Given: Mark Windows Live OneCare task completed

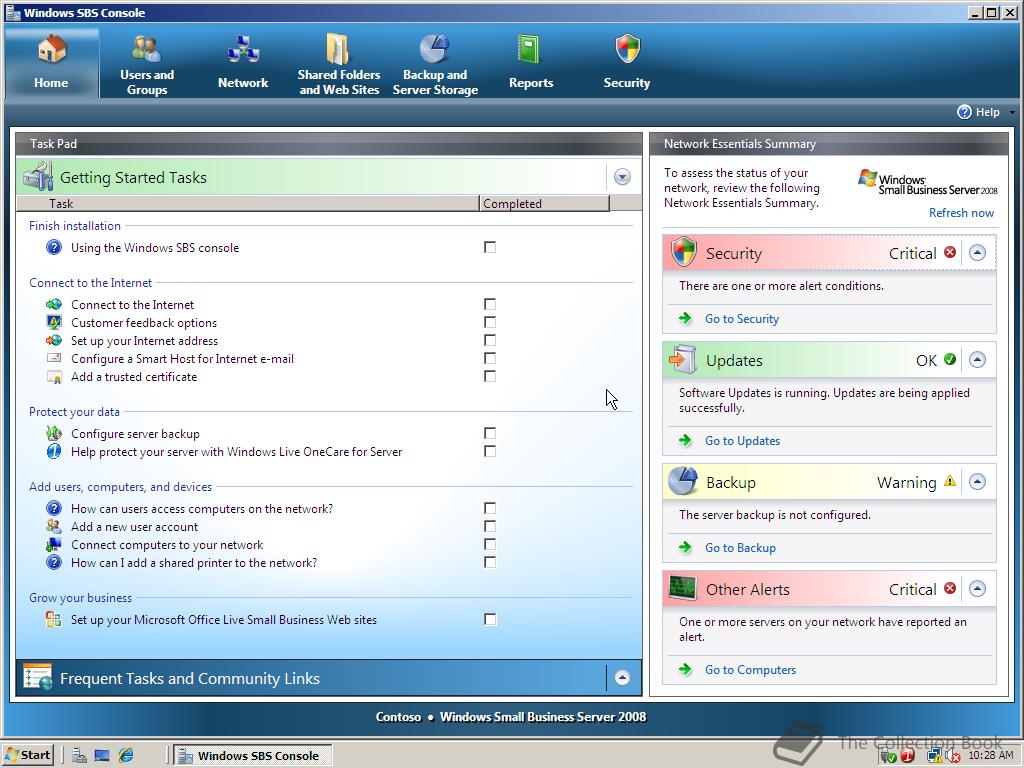Looking at the screenshot, I should click(490, 451).
